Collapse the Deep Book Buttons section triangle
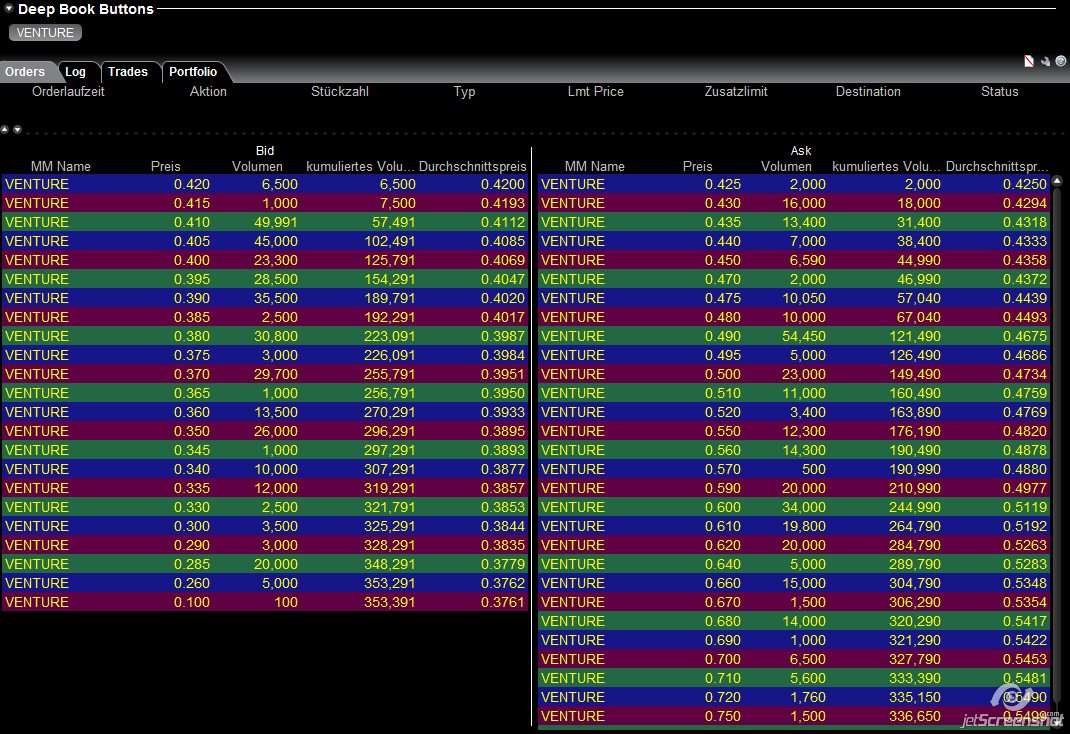The width and height of the screenshot is (1070, 734). coord(9,9)
